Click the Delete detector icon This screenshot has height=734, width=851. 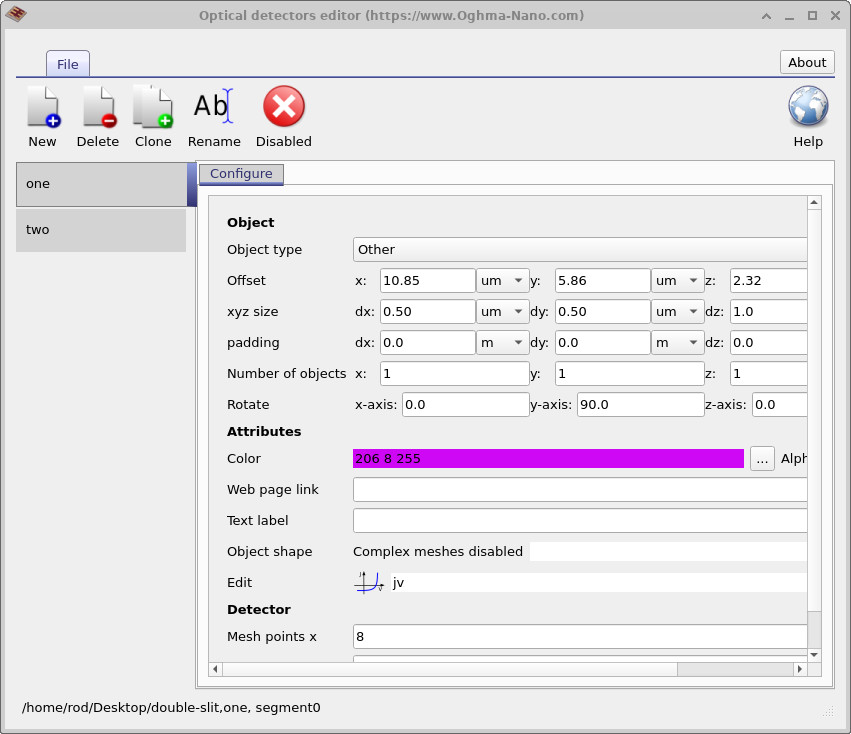(x=98, y=107)
